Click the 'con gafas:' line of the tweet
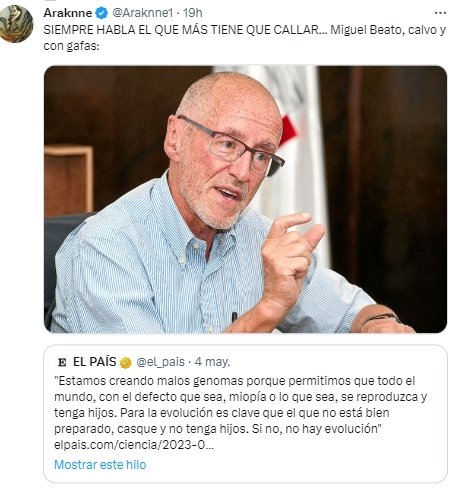 pos(71,46)
